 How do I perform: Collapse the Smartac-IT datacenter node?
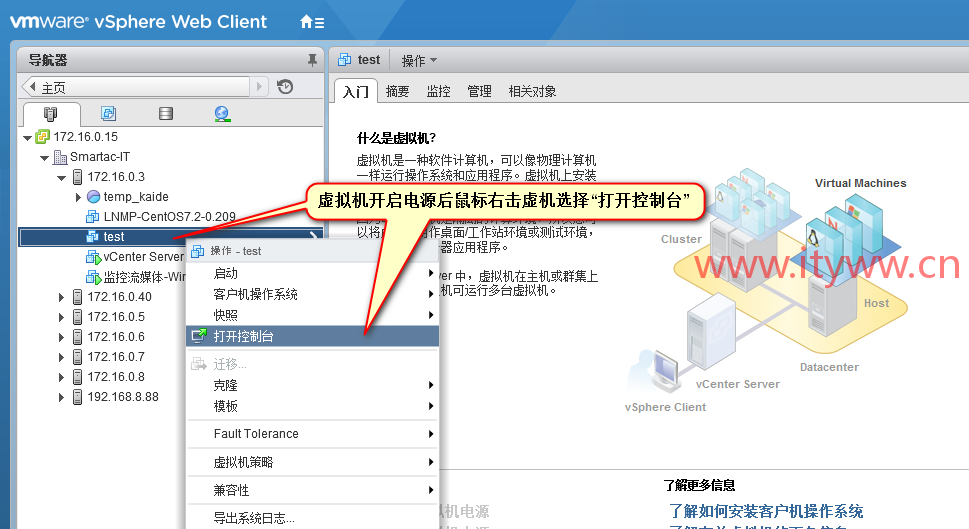[x=44, y=158]
